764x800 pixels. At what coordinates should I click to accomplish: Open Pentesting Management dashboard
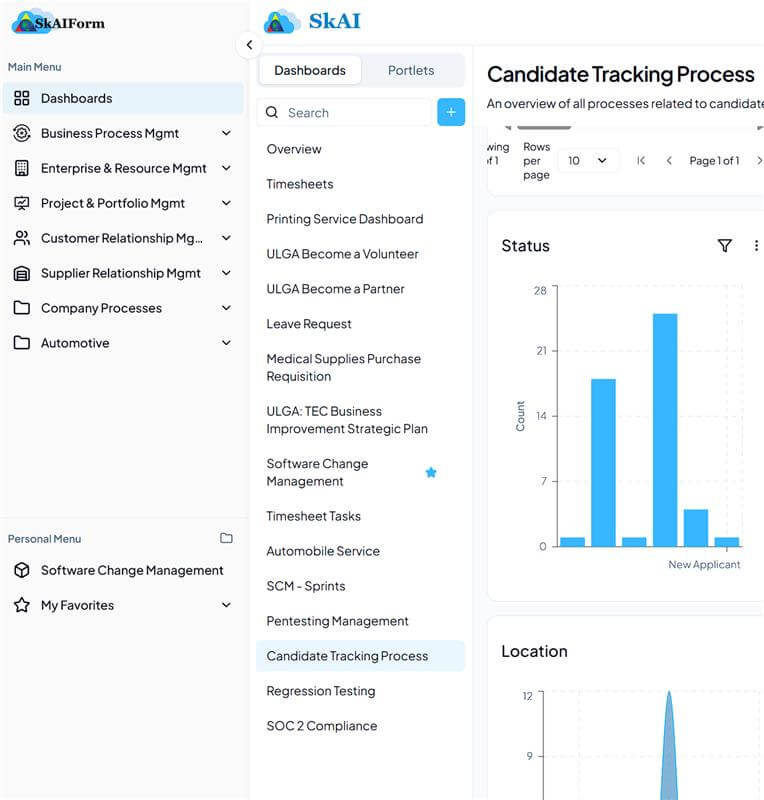click(337, 621)
